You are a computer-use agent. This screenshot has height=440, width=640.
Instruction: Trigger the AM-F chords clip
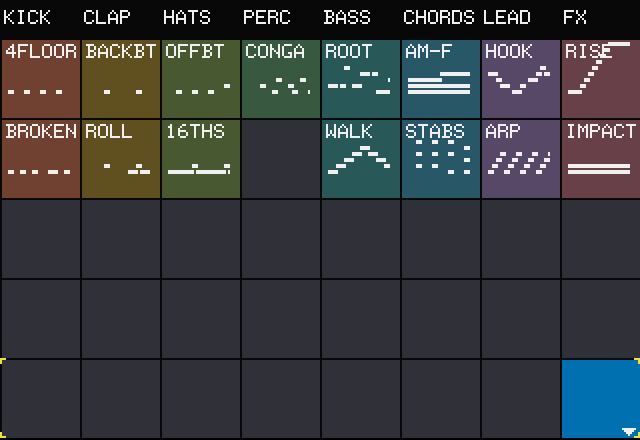(x=441, y=79)
